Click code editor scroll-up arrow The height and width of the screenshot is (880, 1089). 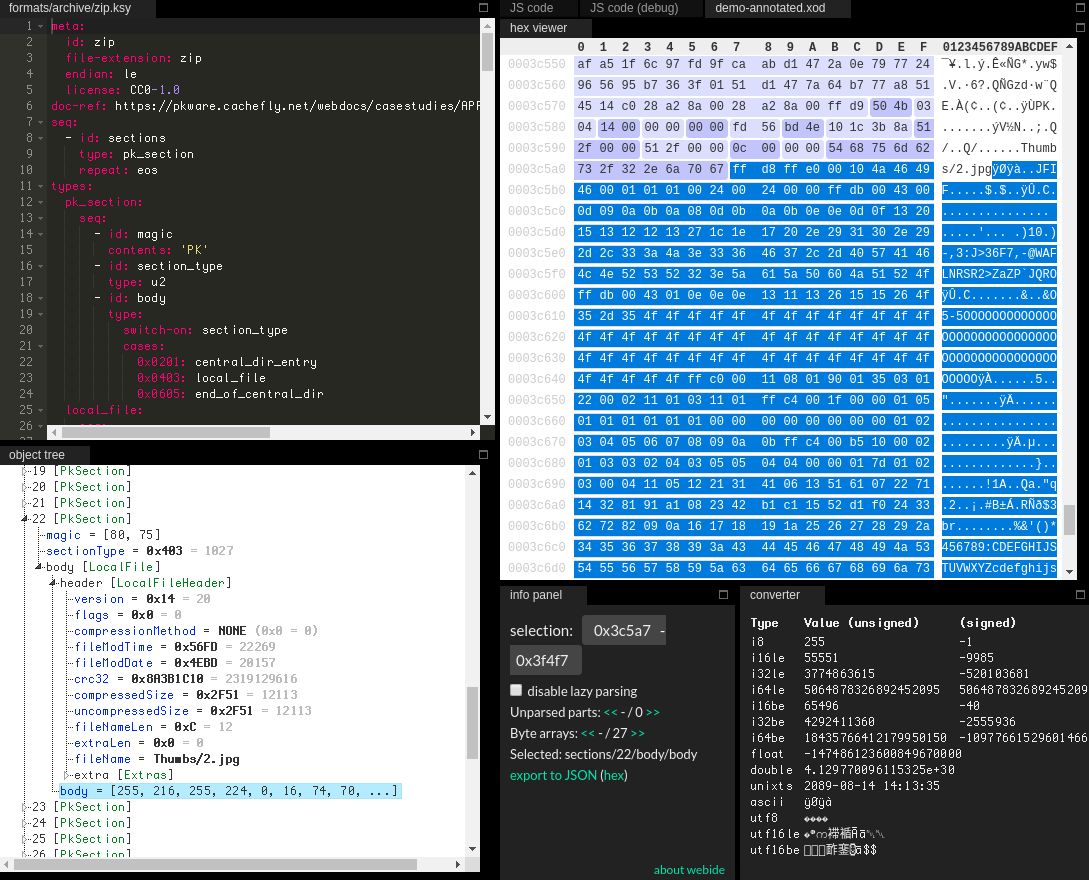pos(487,24)
